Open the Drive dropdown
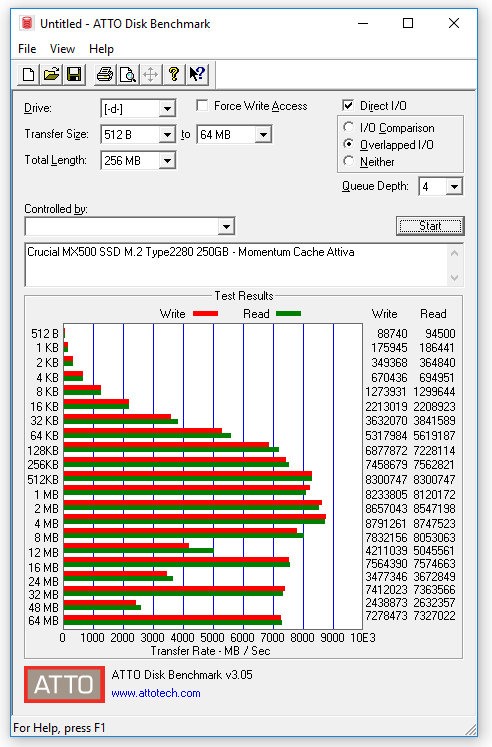Screen dimensions: 492x747 click(x=167, y=109)
